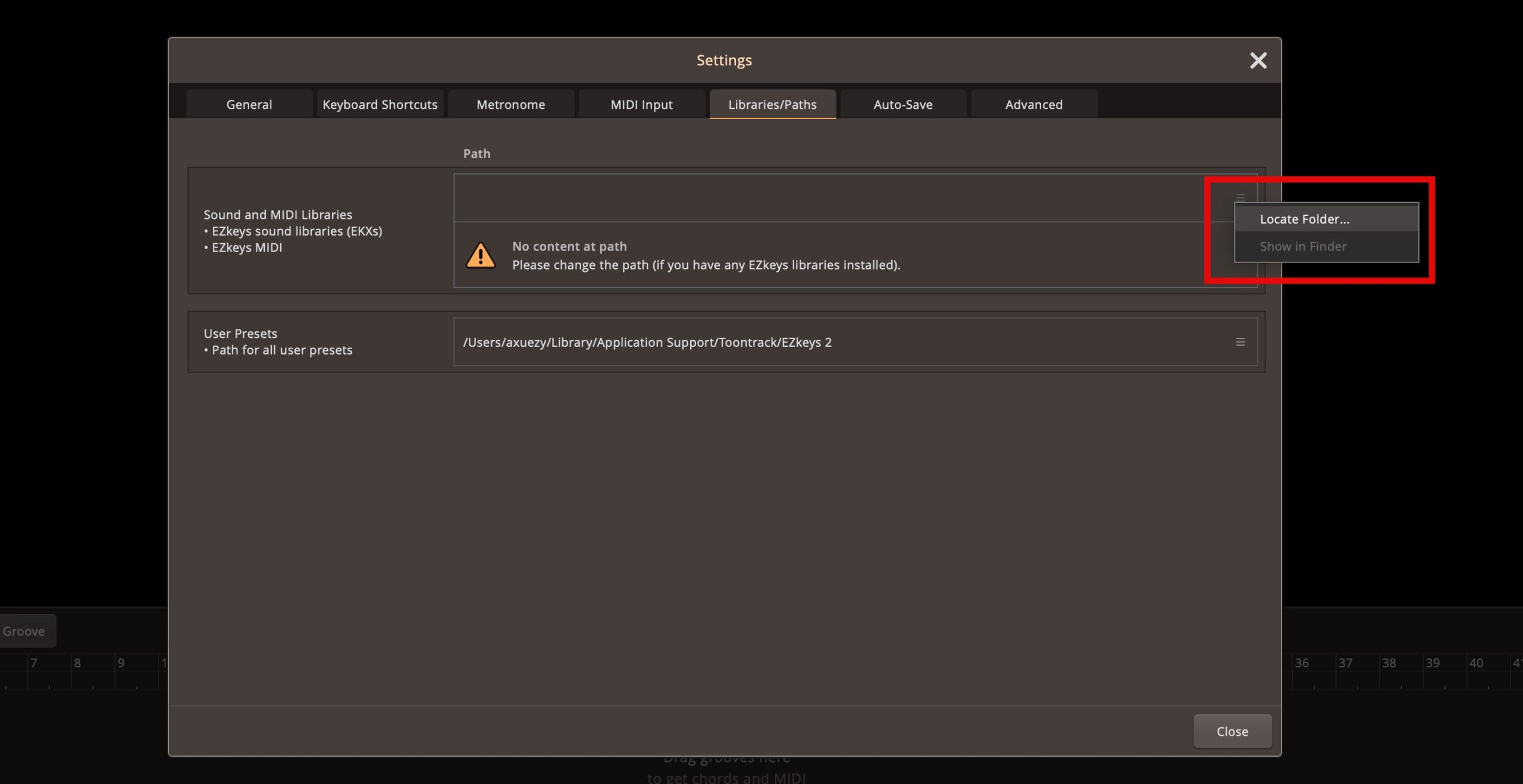Screen dimensions: 1523x784
Task: Switch to the Advanced tab
Action: click(x=1033, y=105)
